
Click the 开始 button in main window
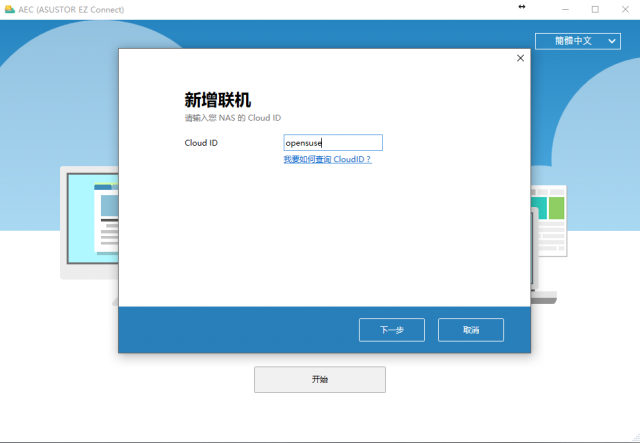320,380
